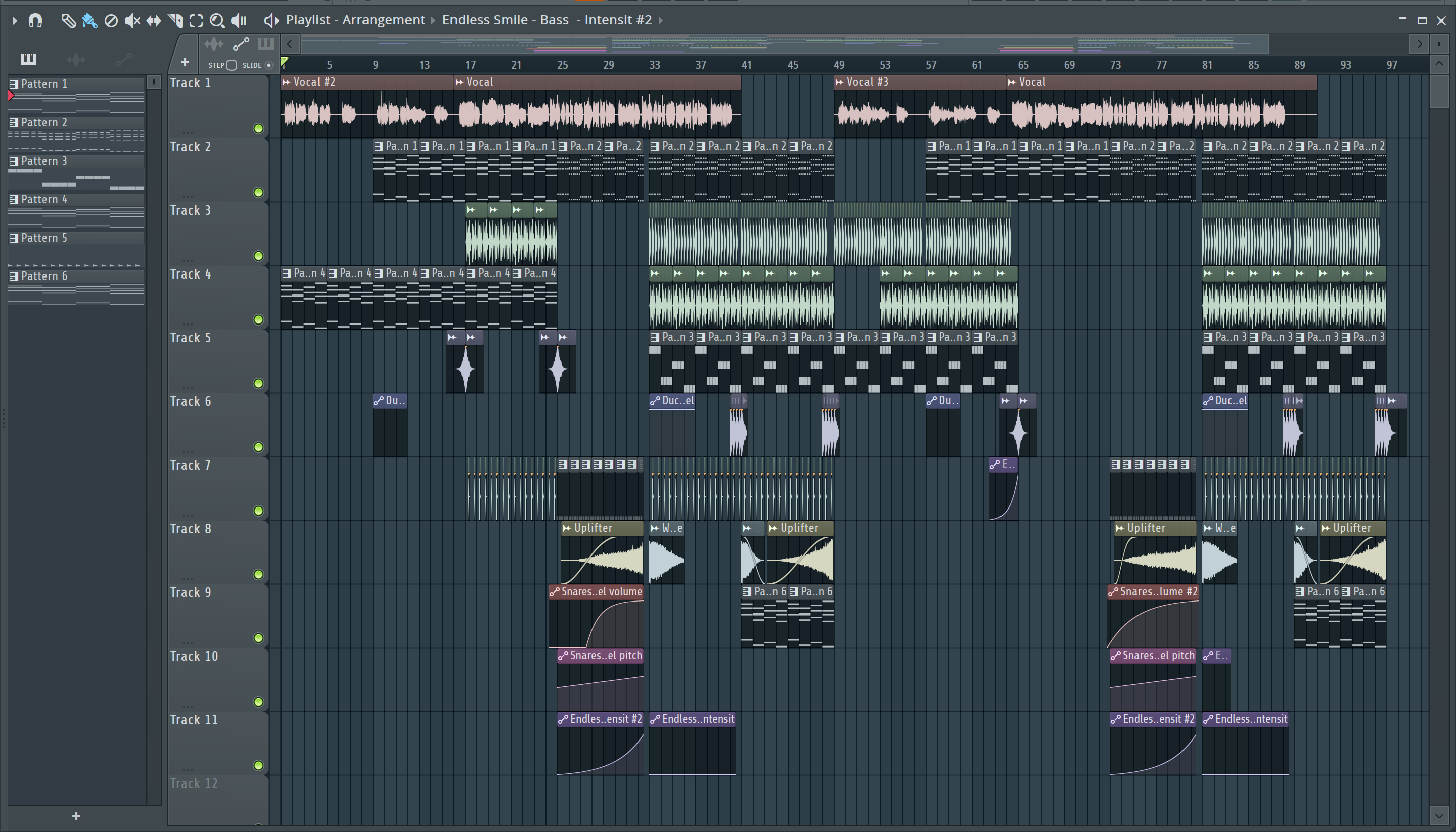Open the Vocal #2 clip menu
The image size is (1456, 832).
click(286, 82)
